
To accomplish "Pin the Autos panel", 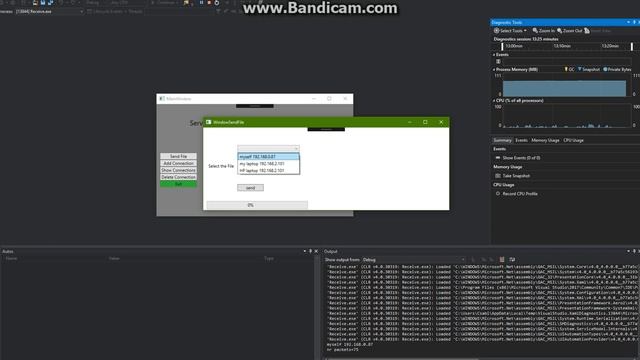I will (310, 251).
